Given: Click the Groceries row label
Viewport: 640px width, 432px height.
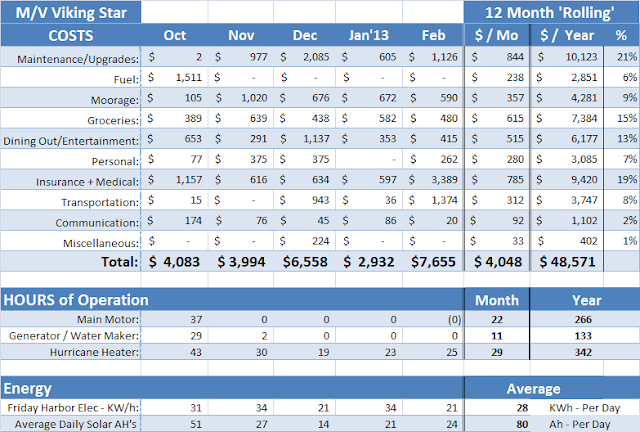Looking at the screenshot, I should (113, 120).
